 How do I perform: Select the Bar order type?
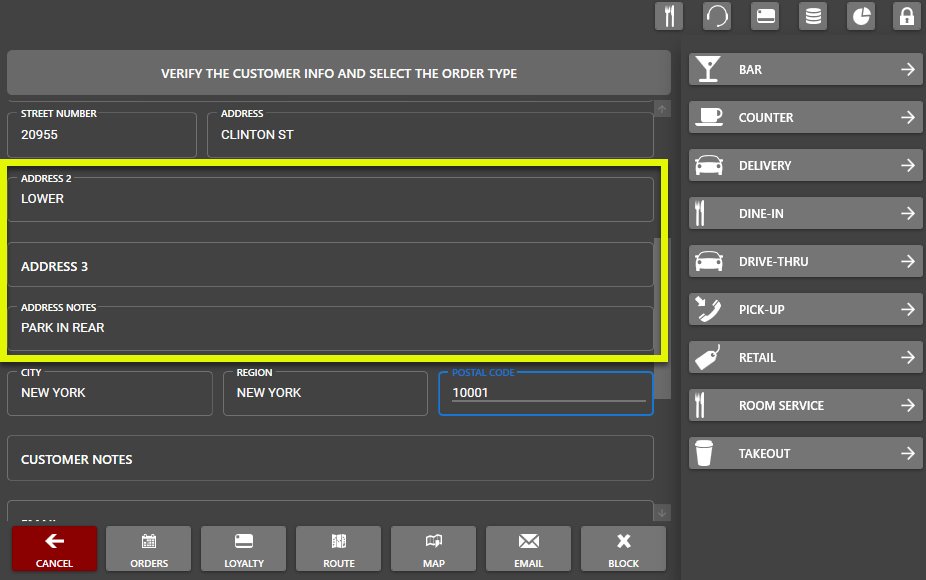[805, 70]
